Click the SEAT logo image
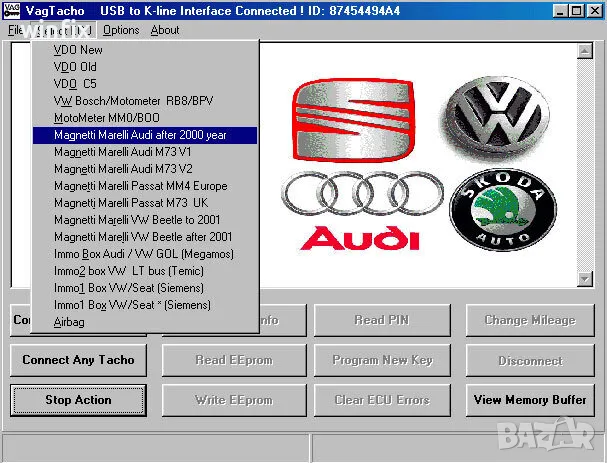Screen dimensions: 607x463 [x=353, y=120]
